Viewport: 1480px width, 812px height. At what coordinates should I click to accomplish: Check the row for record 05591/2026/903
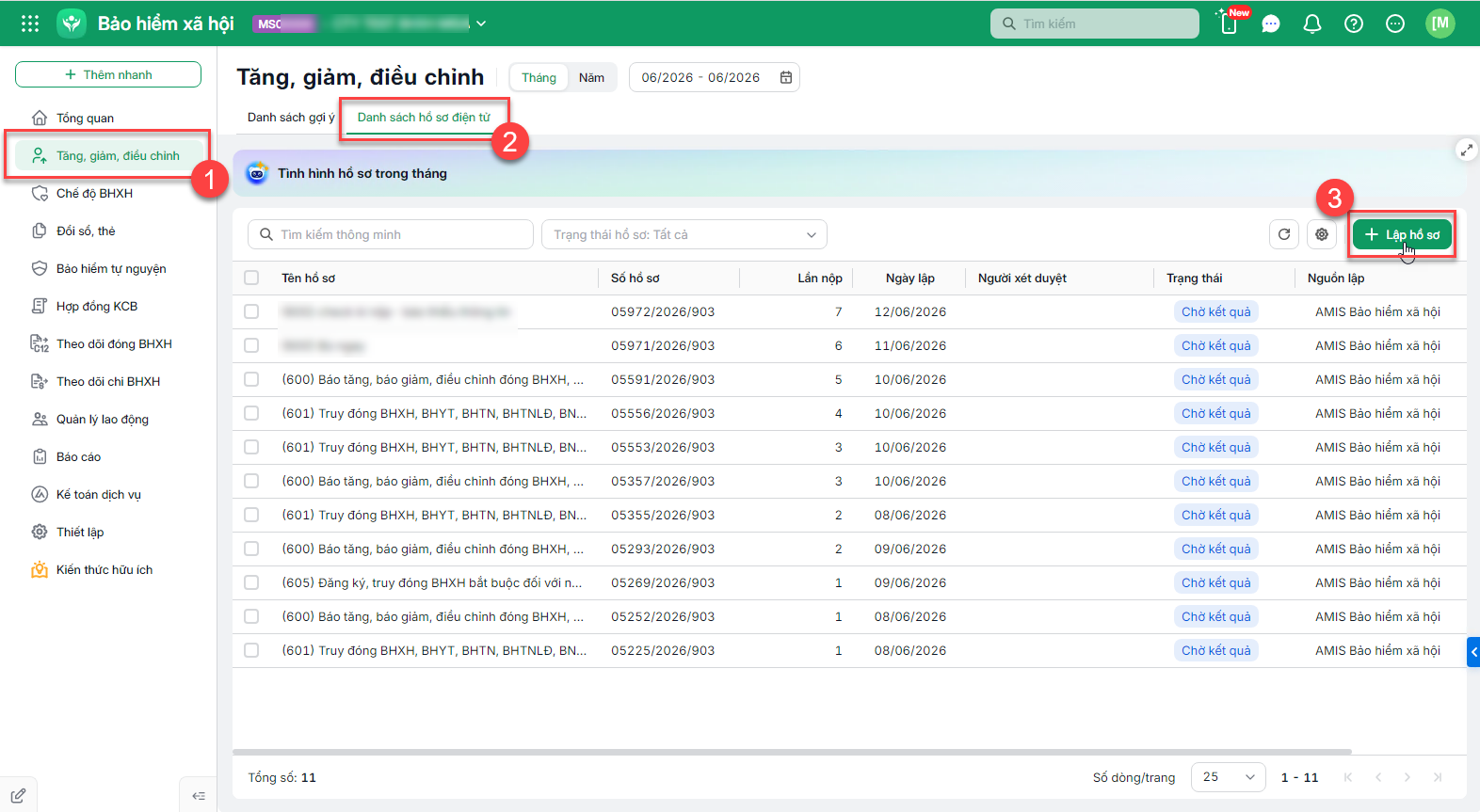251,379
